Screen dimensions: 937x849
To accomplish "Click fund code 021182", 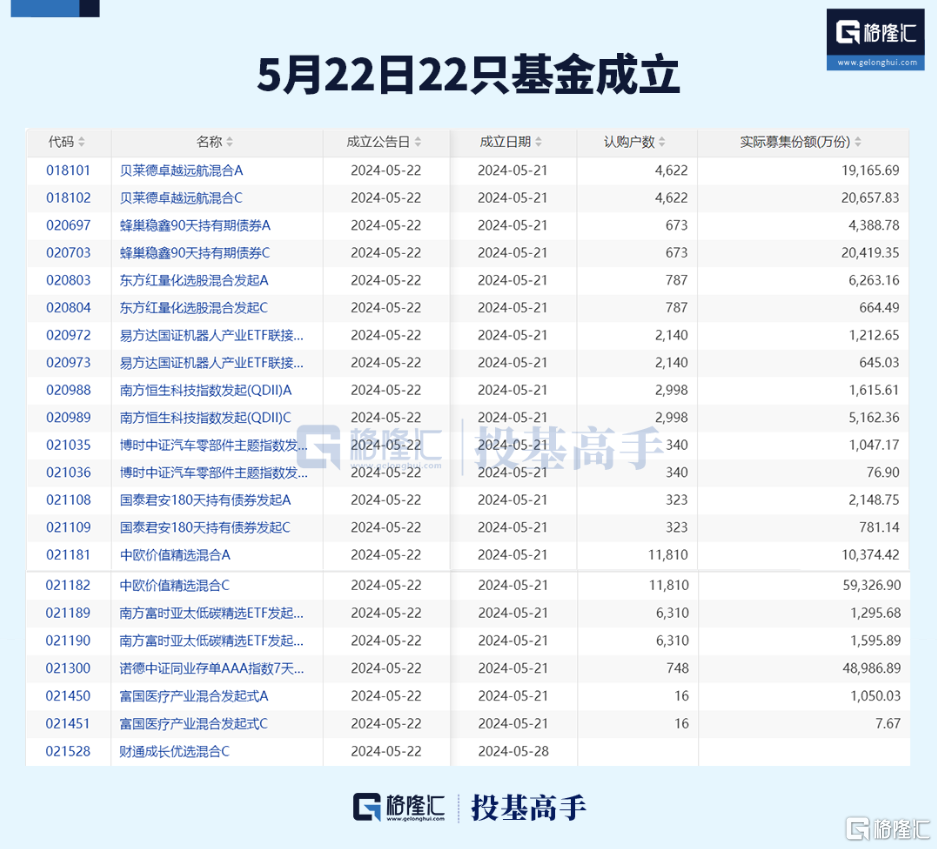I will coord(68,586).
